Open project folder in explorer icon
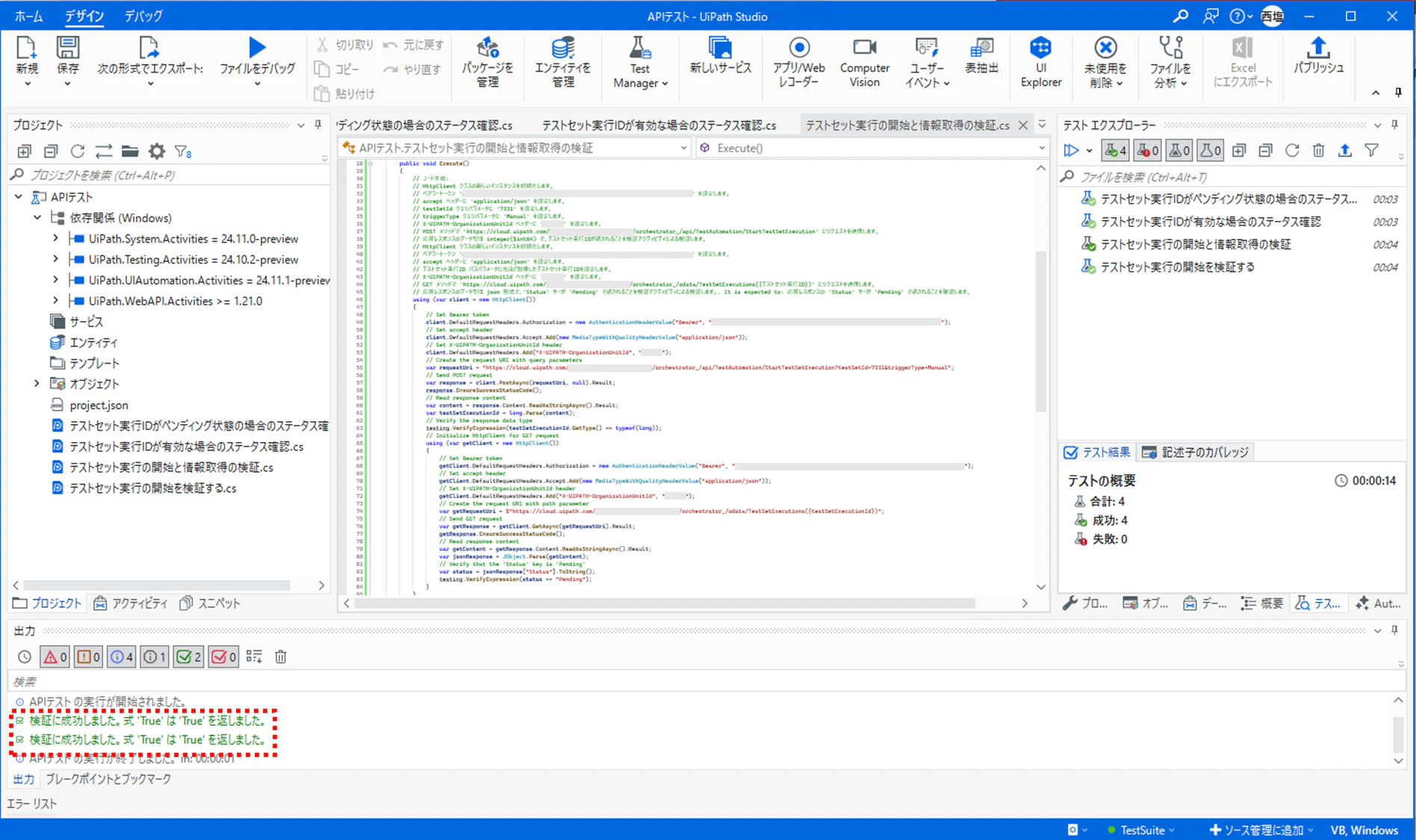 click(x=130, y=152)
